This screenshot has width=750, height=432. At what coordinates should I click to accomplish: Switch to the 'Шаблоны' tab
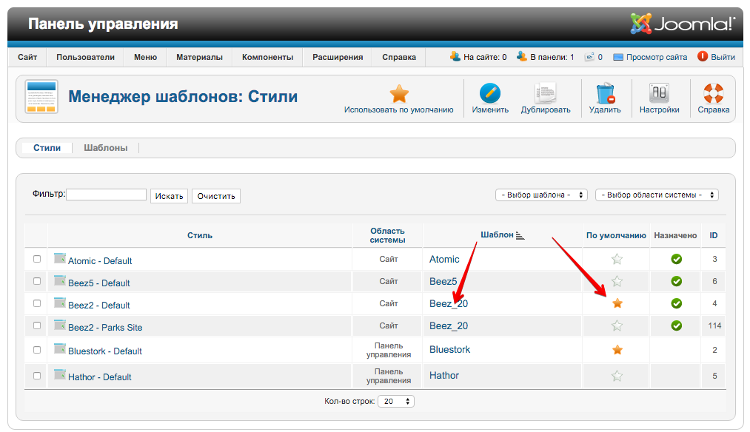click(x=105, y=148)
